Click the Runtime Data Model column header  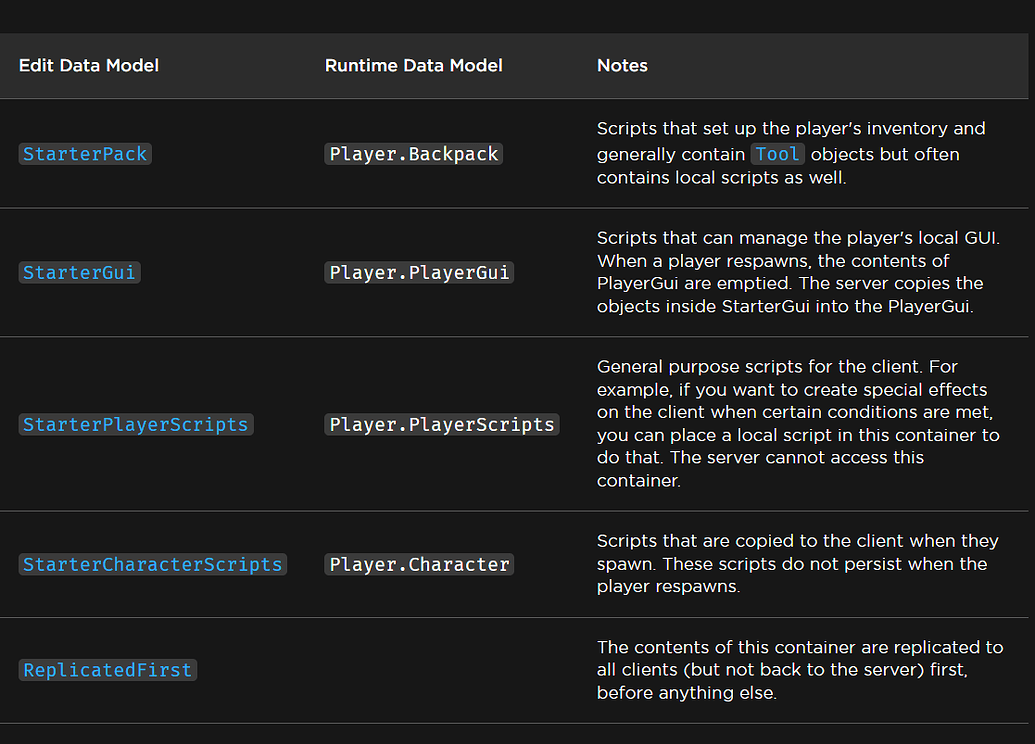click(413, 65)
